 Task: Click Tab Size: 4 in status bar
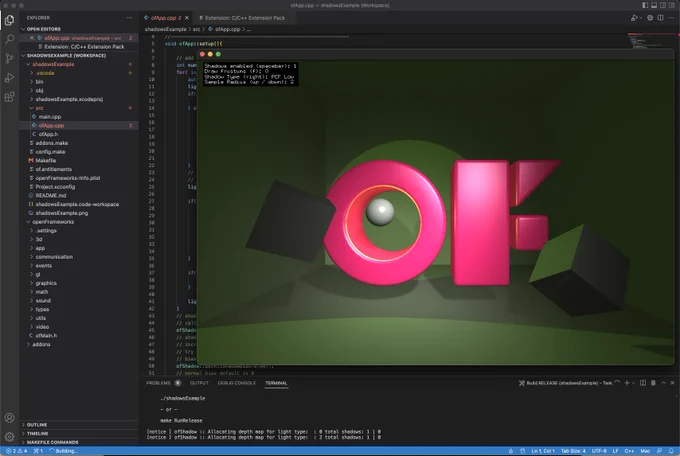click(x=573, y=451)
